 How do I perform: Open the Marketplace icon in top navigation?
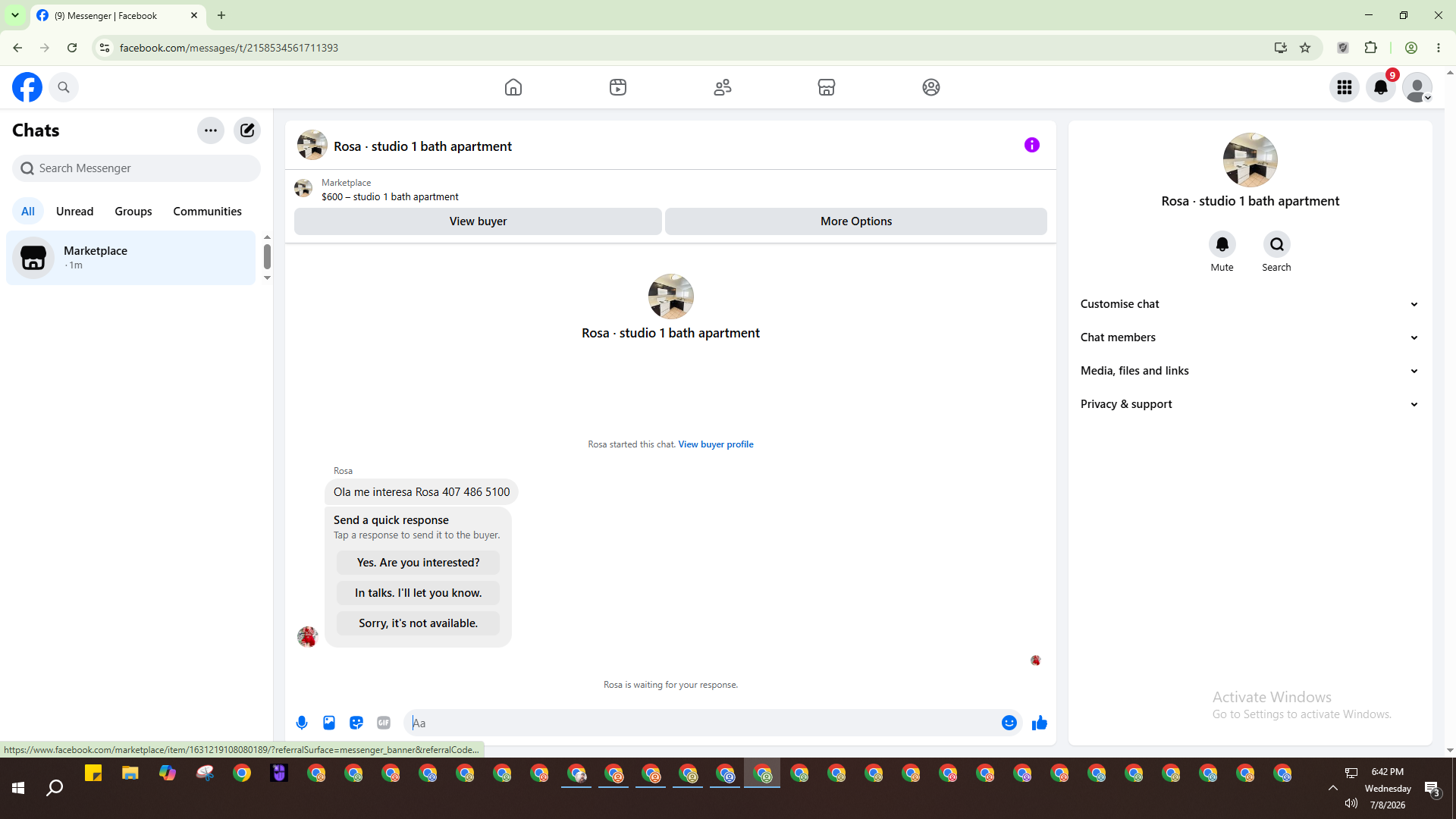827,87
